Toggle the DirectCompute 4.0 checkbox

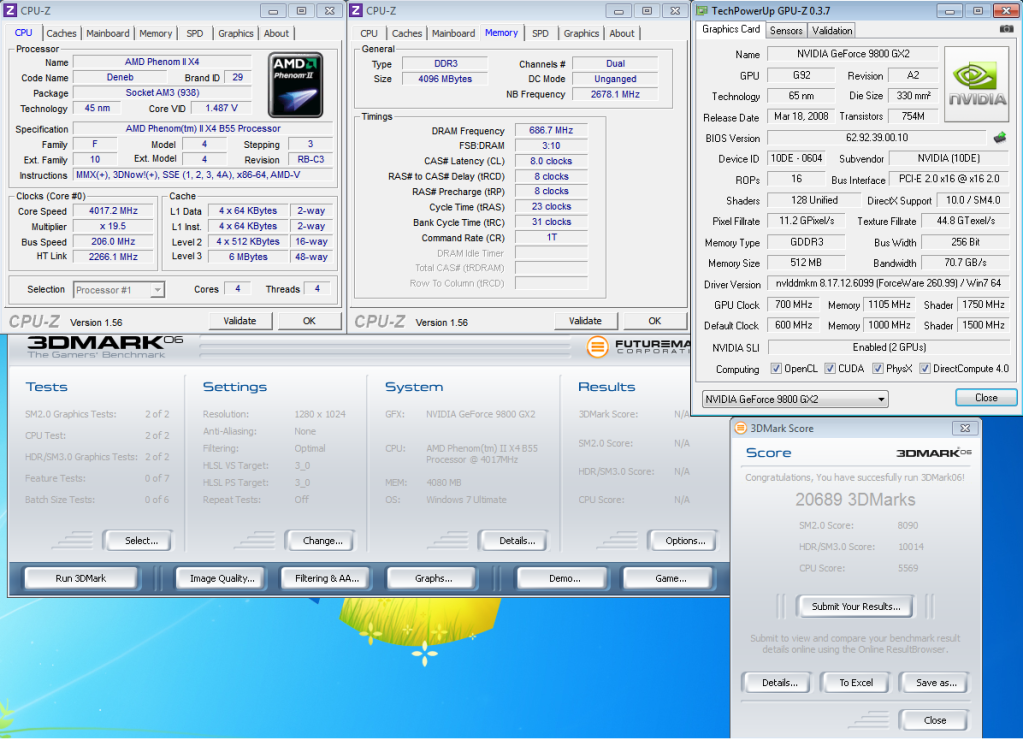(x=924, y=369)
